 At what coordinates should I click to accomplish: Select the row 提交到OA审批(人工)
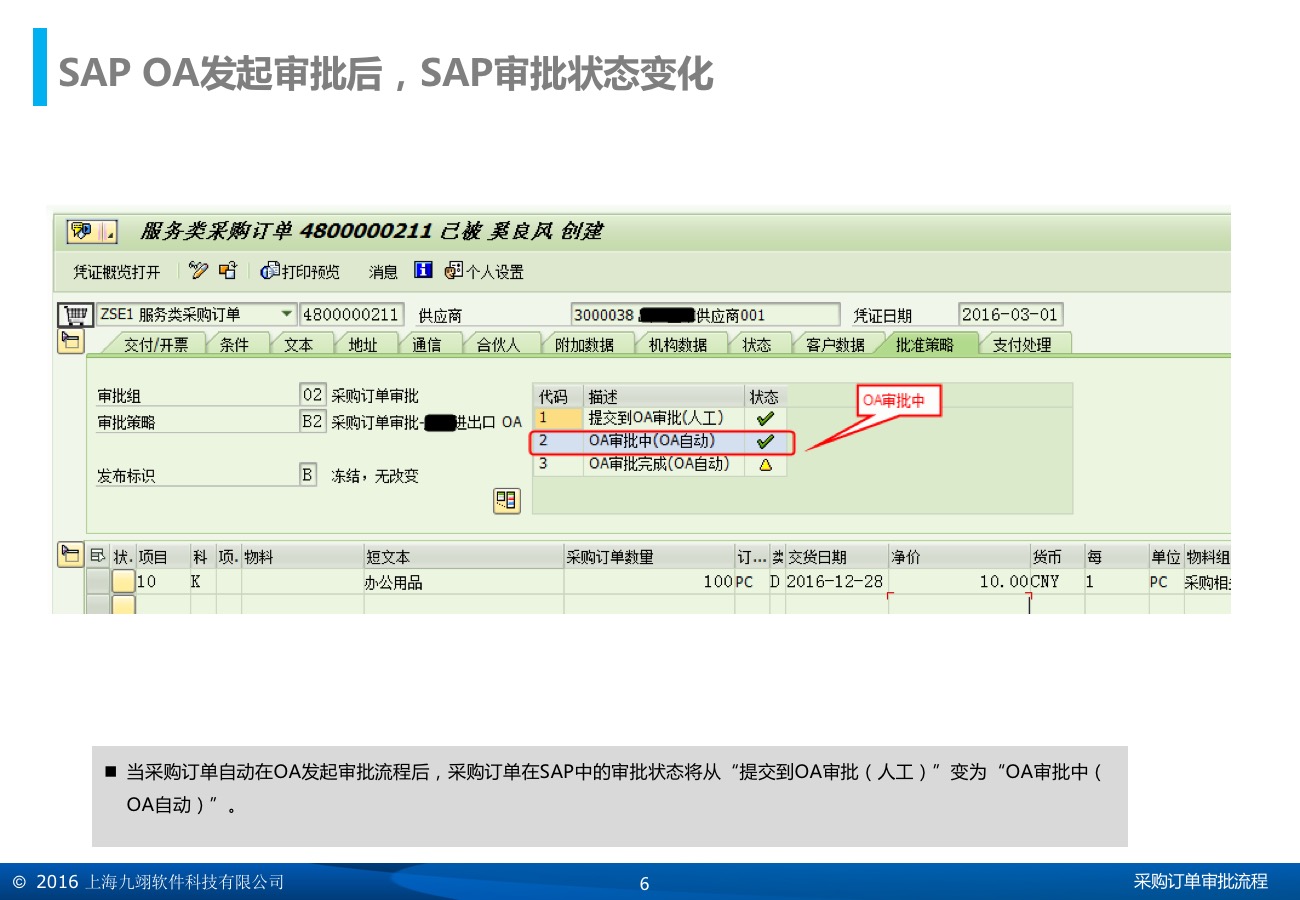[660, 419]
